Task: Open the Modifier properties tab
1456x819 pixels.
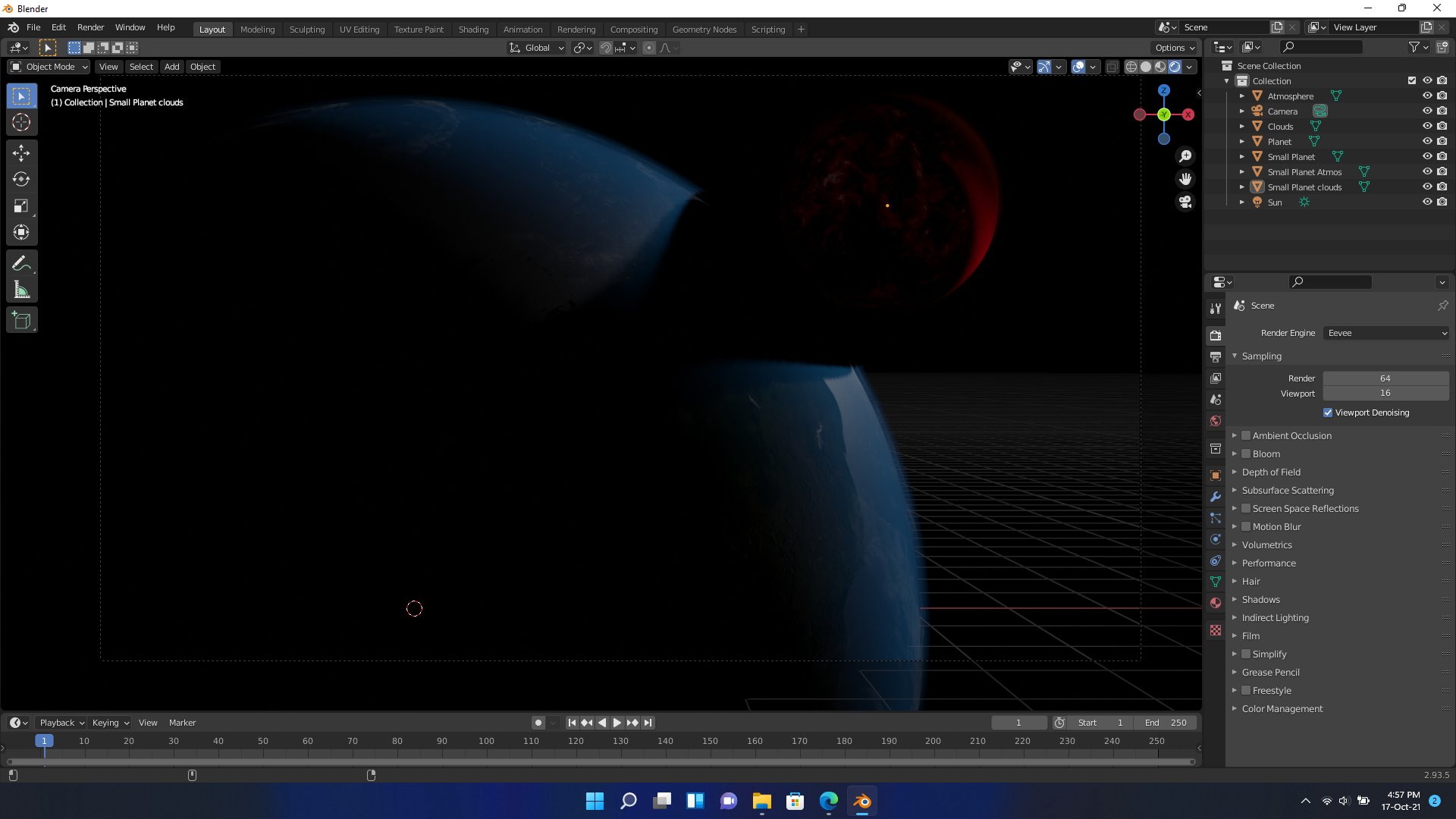Action: point(1216,497)
